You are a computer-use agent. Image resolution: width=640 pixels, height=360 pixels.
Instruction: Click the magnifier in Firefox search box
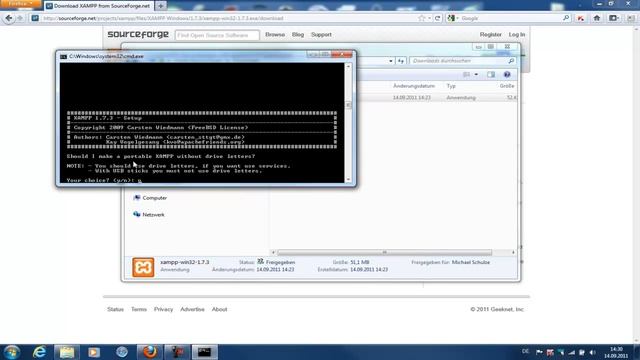(x=566, y=18)
